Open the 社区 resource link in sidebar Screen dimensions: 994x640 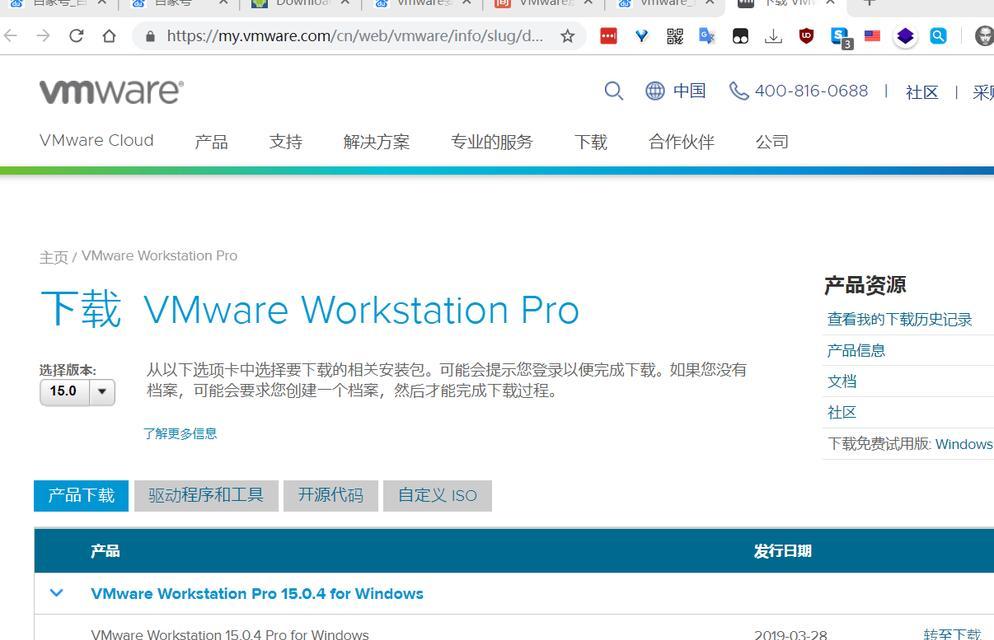click(842, 413)
